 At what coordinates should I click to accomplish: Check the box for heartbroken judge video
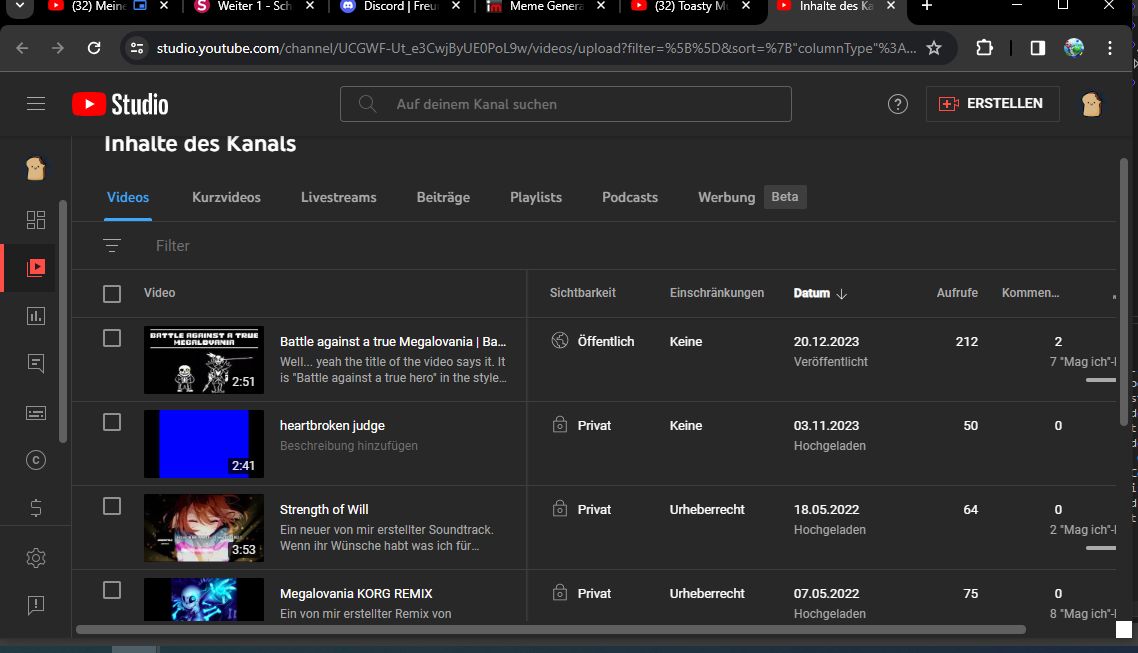[112, 422]
